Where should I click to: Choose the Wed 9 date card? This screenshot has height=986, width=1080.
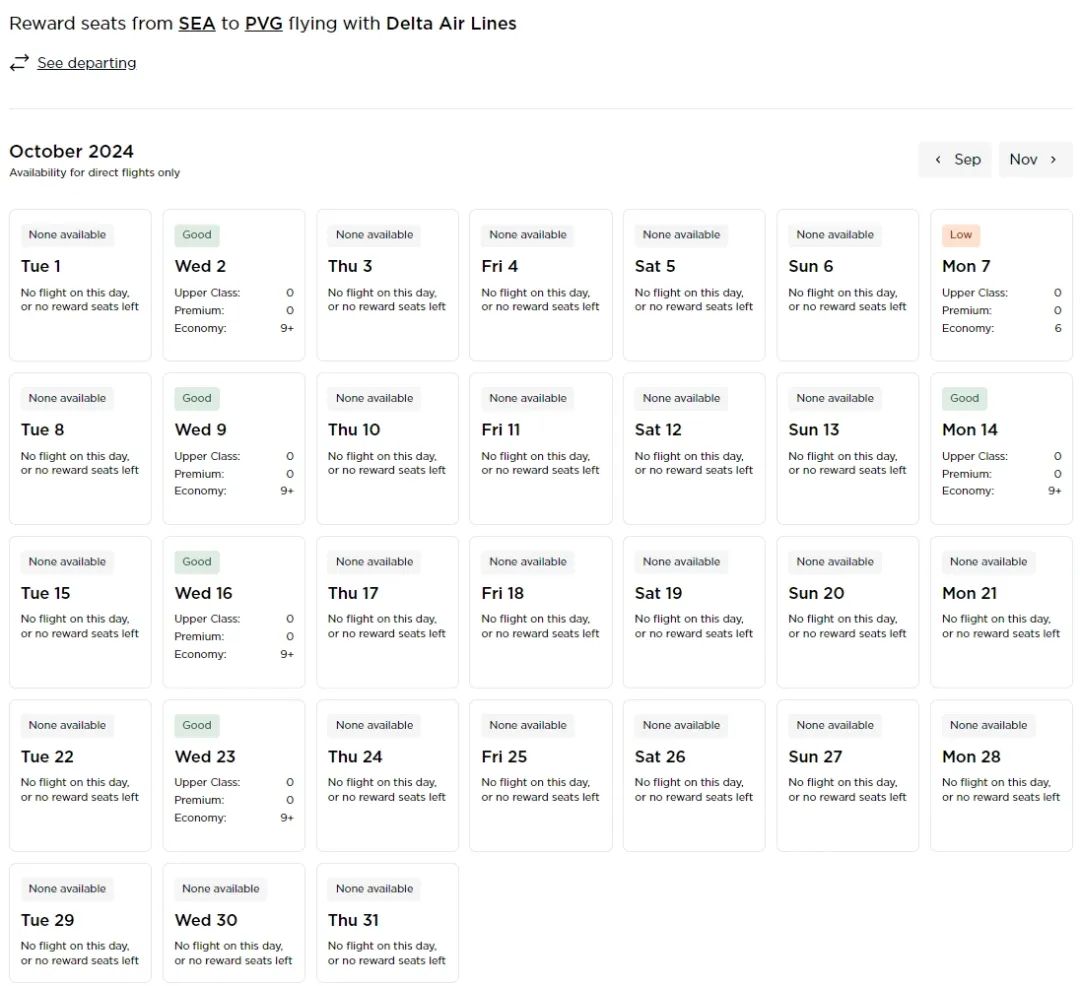(234, 448)
